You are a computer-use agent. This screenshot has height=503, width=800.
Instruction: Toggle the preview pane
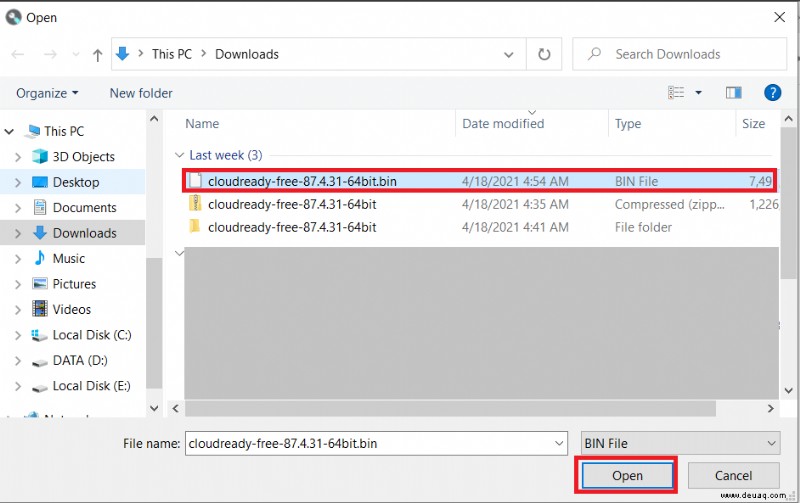point(734,92)
